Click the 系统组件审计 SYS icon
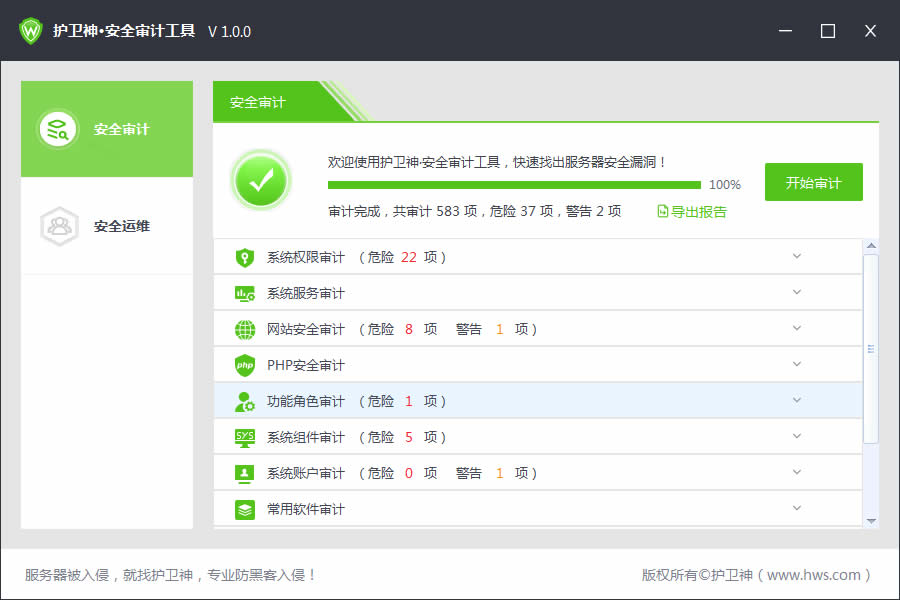Screen dimensions: 900x600 pyautogui.click(x=245, y=438)
